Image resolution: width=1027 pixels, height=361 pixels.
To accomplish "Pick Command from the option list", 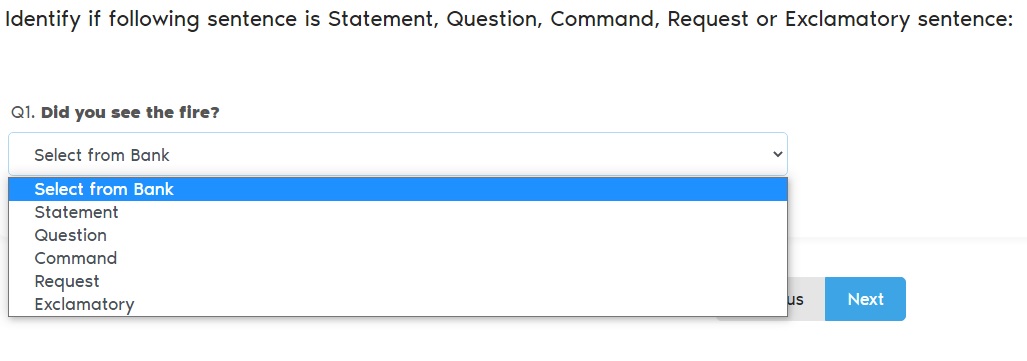I will pos(398,258).
